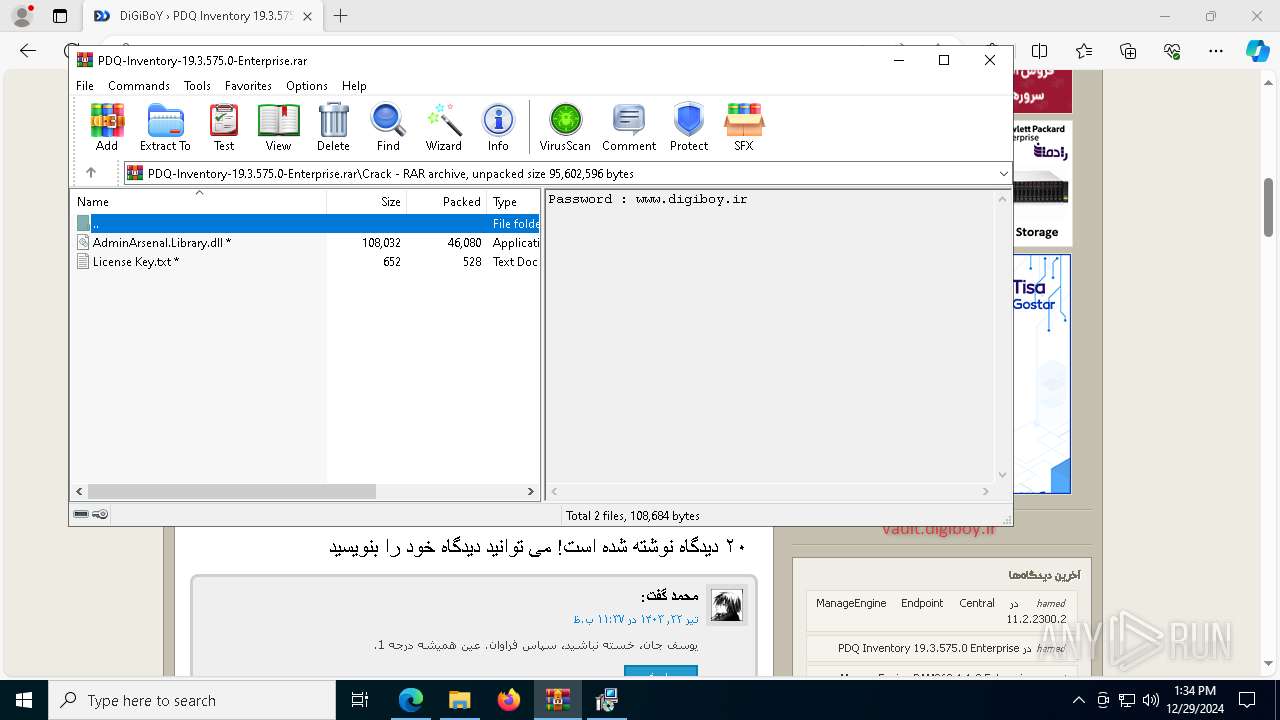Click the Tisa Gostar advertisement banner

click(1042, 373)
